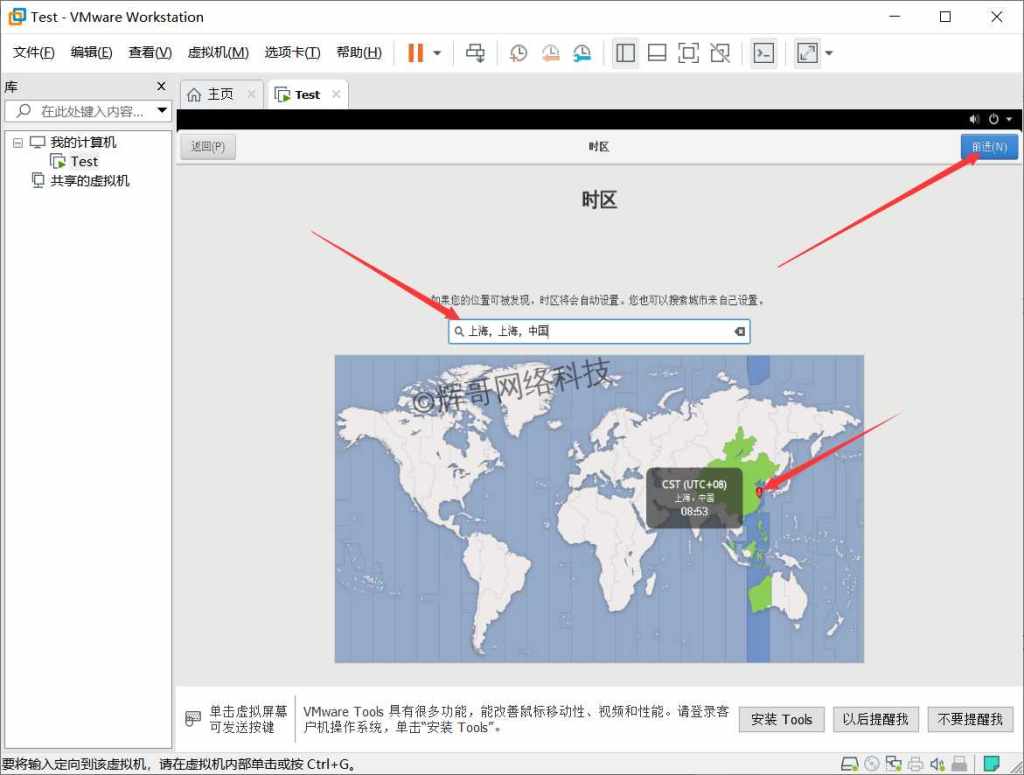
Task: Click the sound card status icon
Action: coord(937,763)
